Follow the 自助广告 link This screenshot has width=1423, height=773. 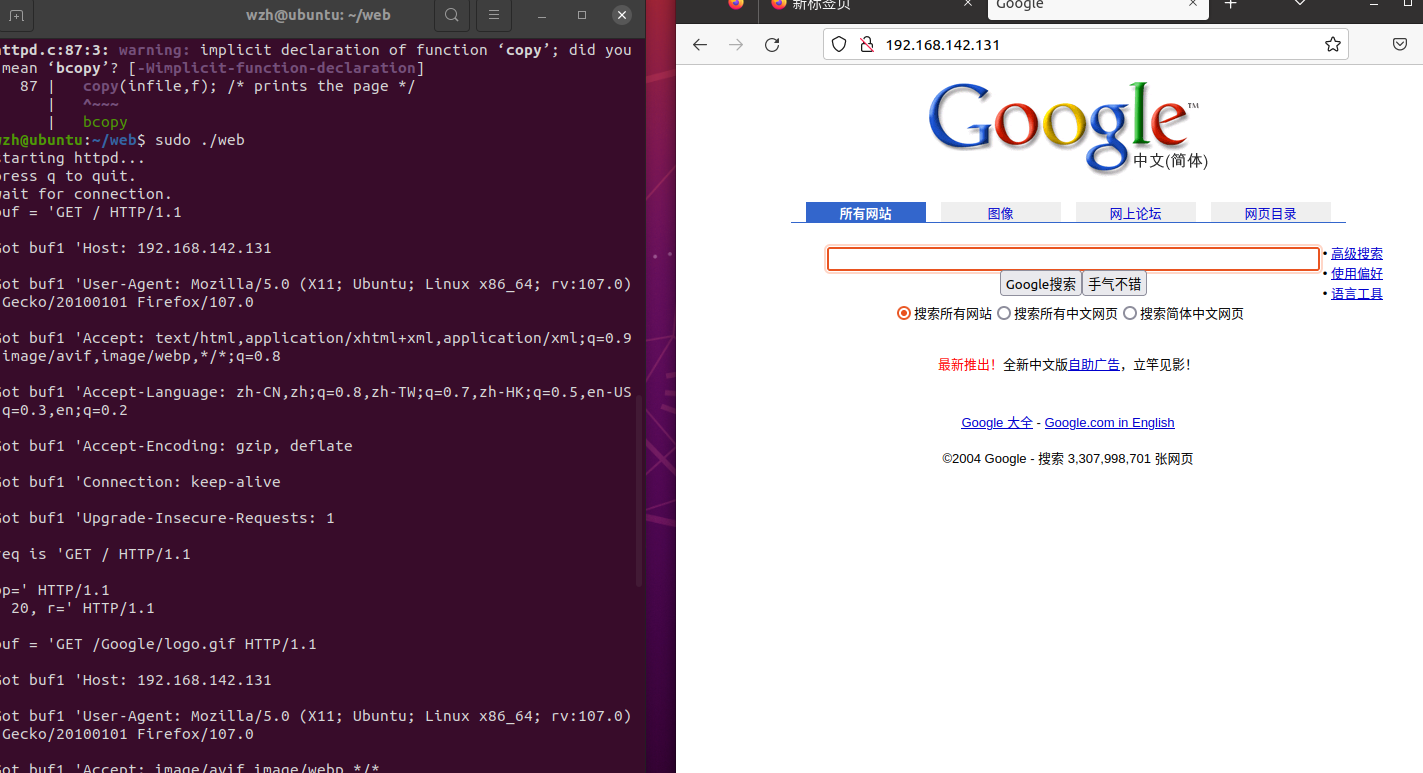click(x=1094, y=365)
